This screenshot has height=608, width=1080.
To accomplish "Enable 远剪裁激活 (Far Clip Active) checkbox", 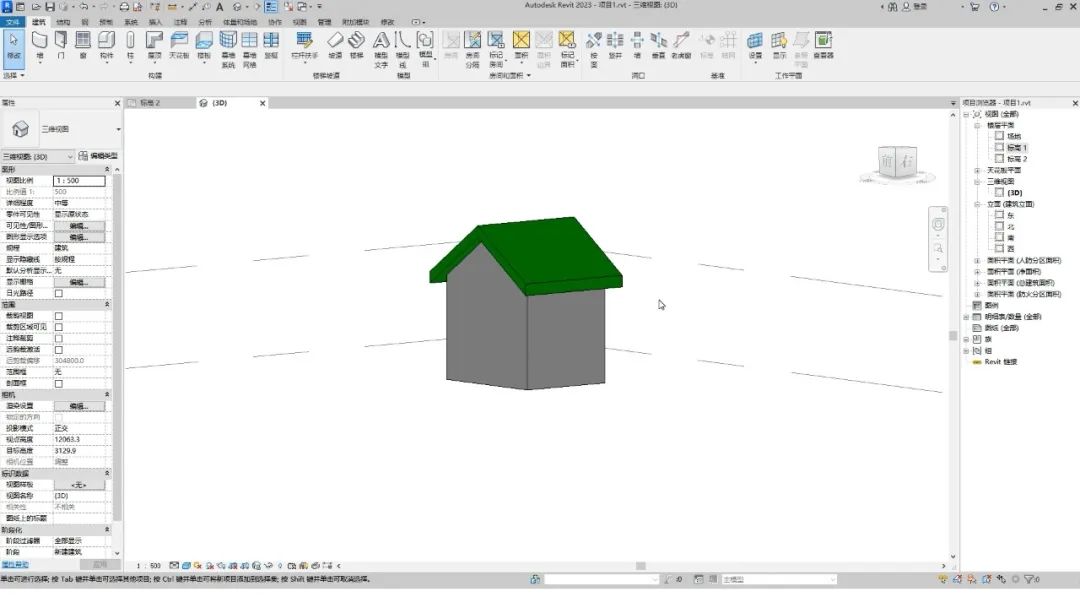I will (59, 350).
